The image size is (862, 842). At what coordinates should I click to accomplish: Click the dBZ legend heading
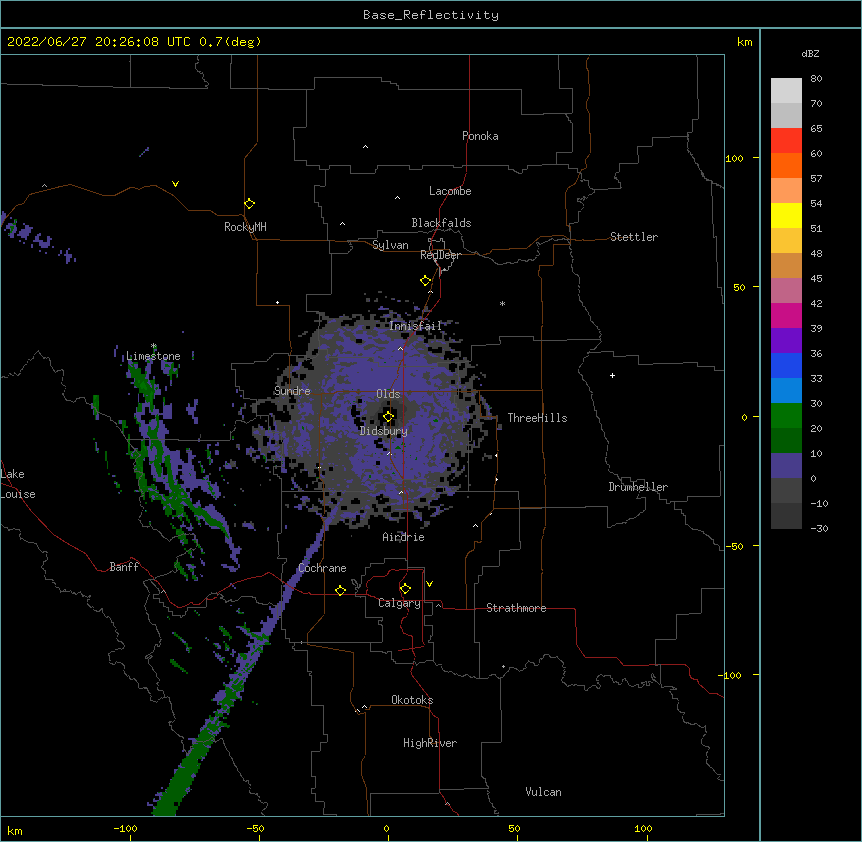(810, 53)
